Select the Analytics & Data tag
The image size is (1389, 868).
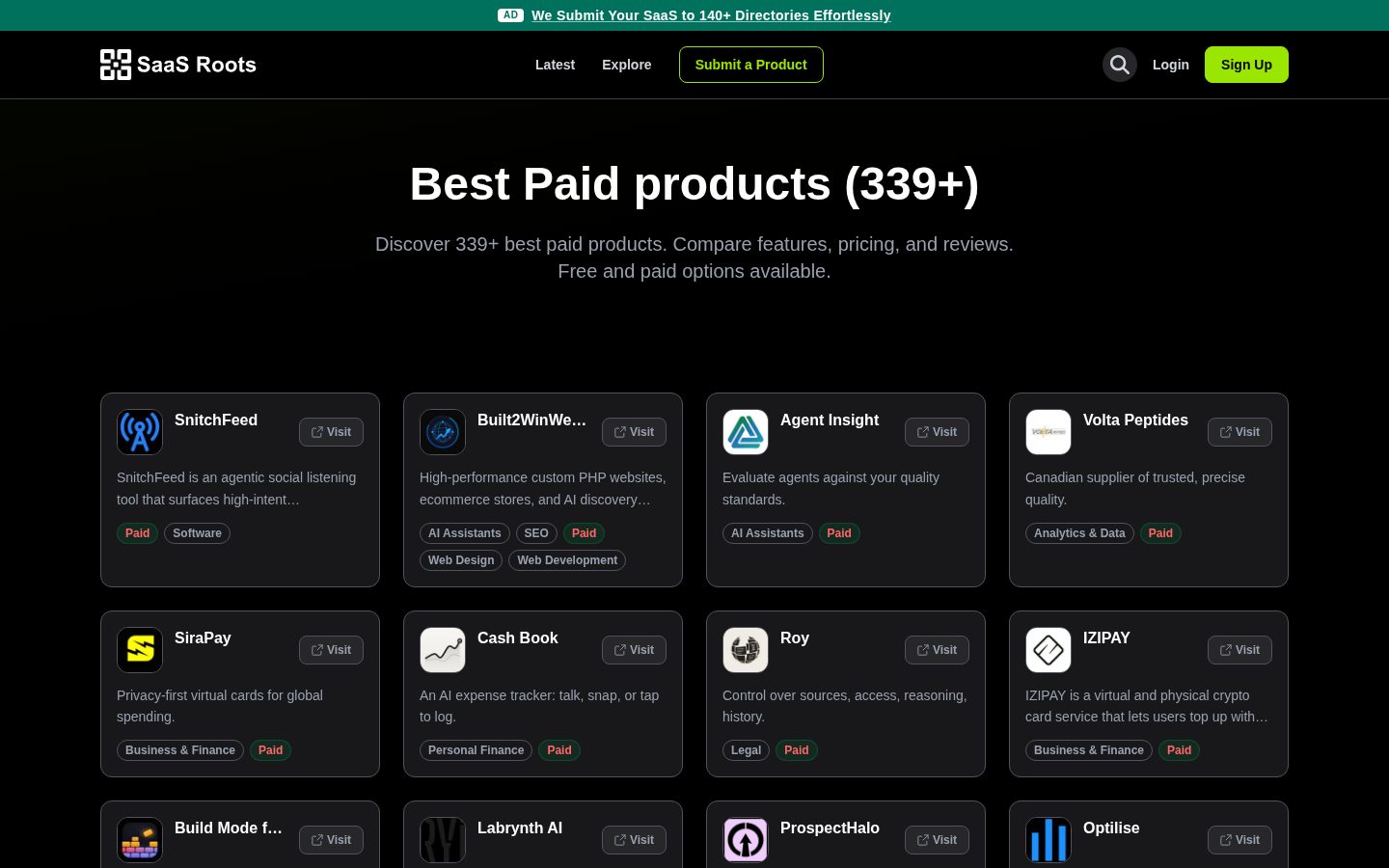click(1079, 533)
